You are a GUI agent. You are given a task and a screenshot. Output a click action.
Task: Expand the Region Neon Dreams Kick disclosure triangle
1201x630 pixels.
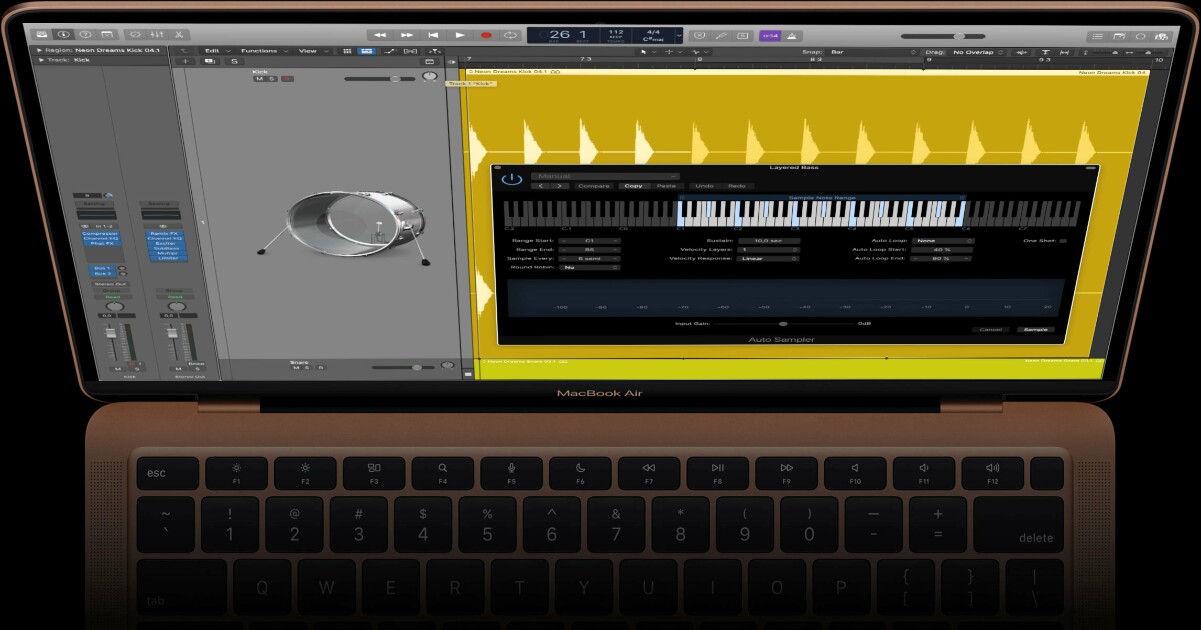40,50
